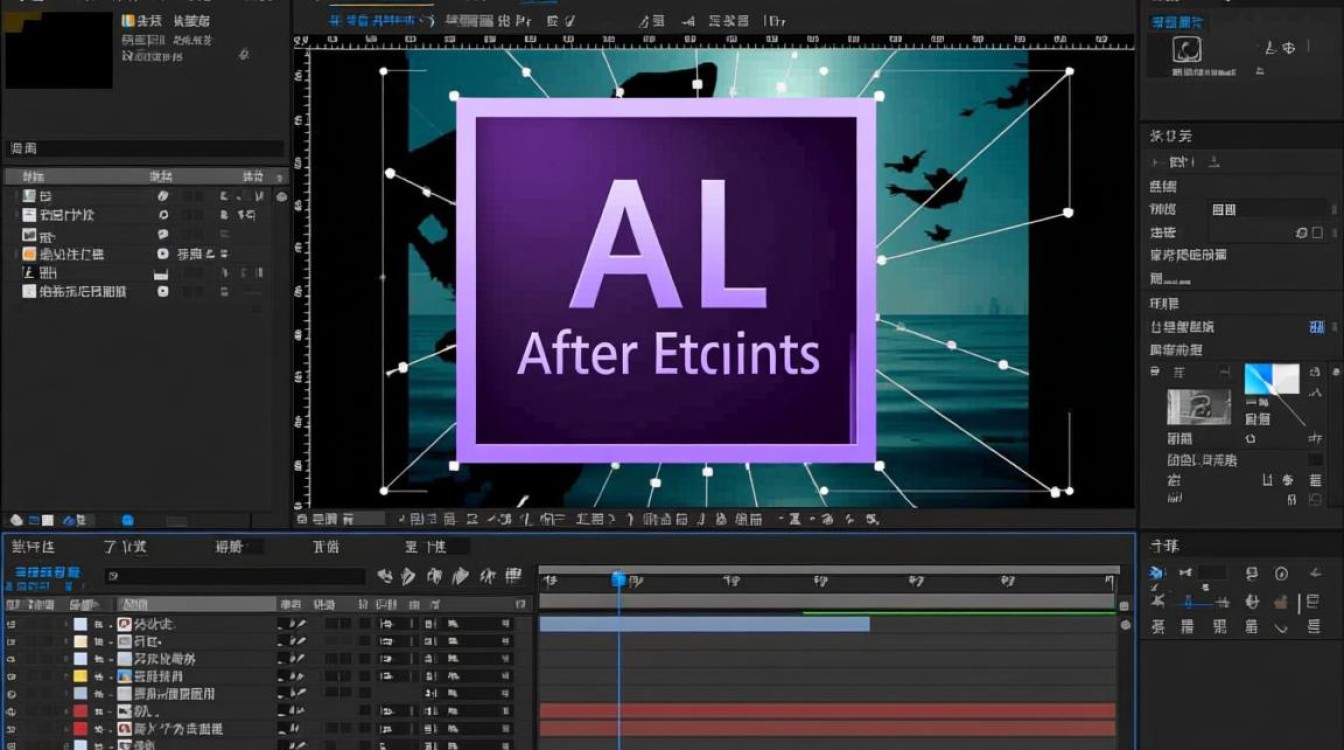Click the yellow layer label color swatch
This screenshot has height=750, width=1344.
[x=81, y=676]
